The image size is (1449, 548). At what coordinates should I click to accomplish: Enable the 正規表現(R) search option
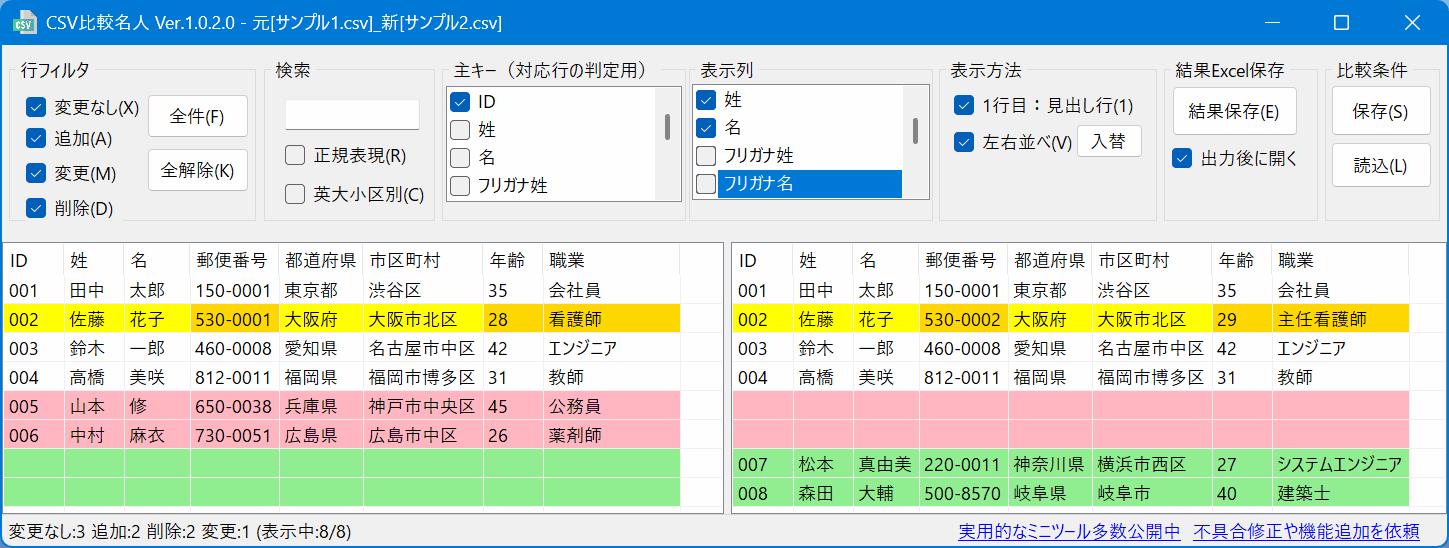(x=295, y=155)
